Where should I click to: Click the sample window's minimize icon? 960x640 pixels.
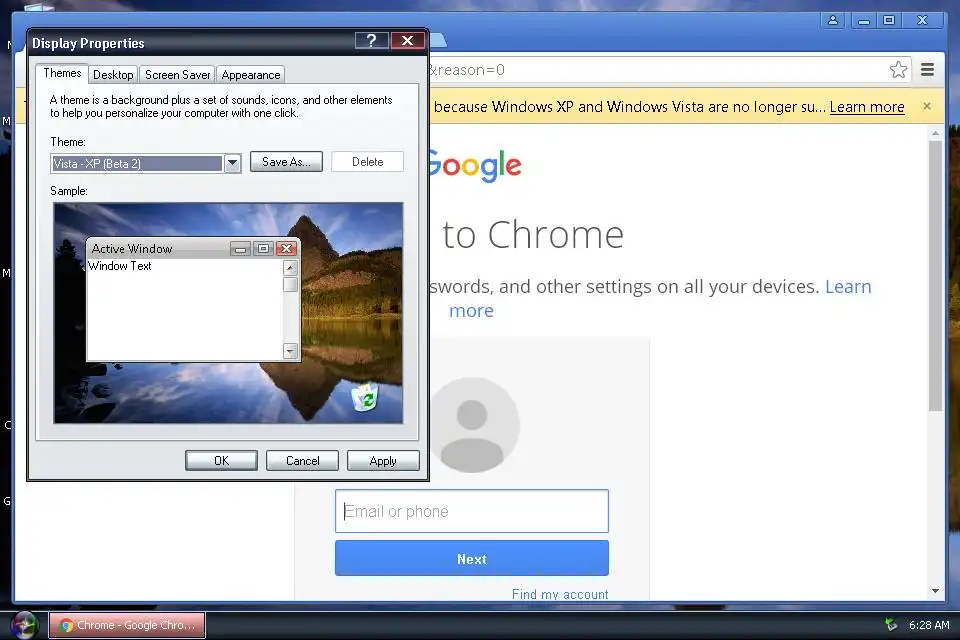click(x=241, y=248)
